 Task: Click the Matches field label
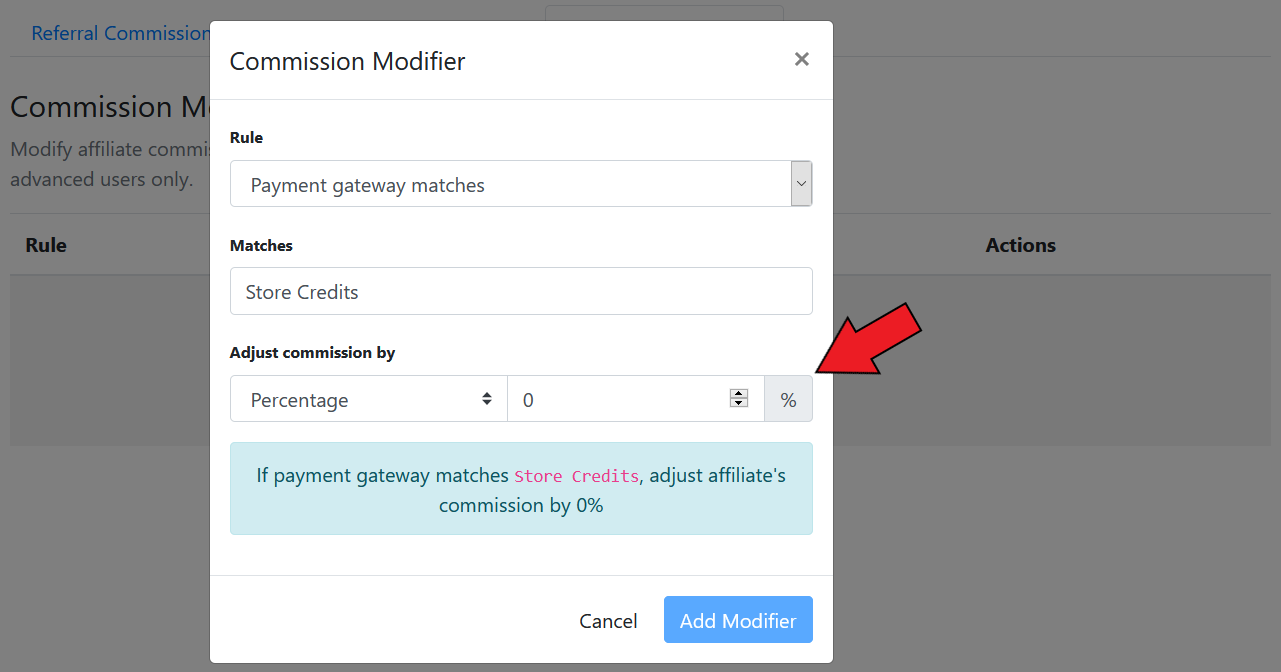pyautogui.click(x=261, y=245)
